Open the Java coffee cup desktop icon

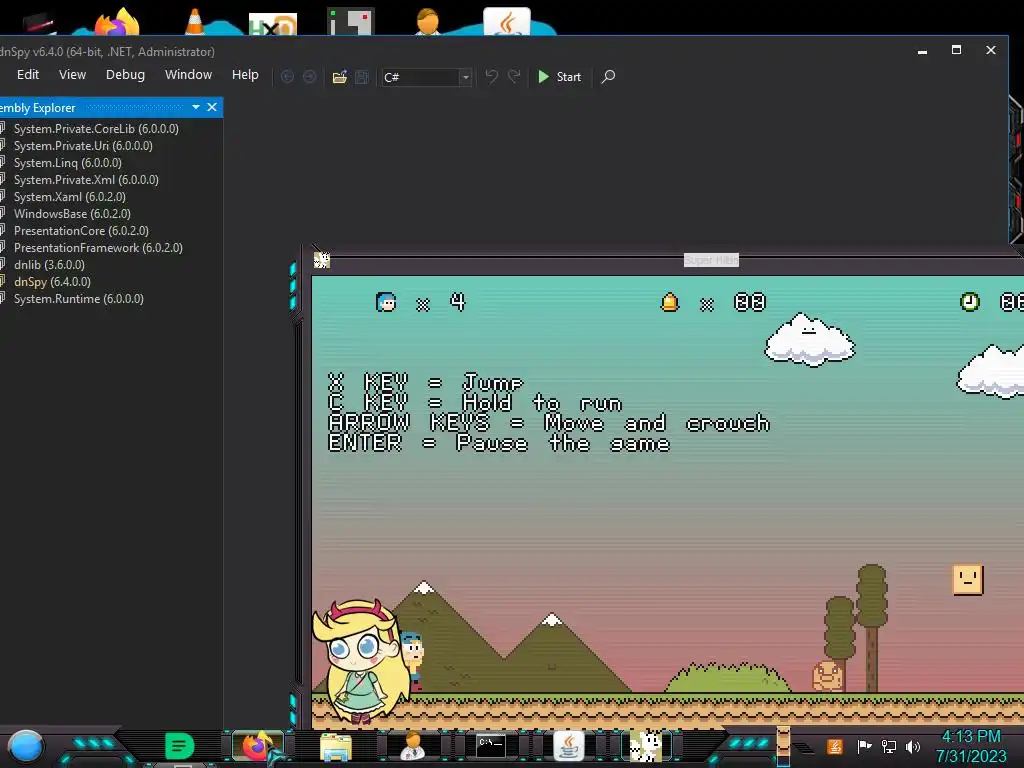pos(507,22)
